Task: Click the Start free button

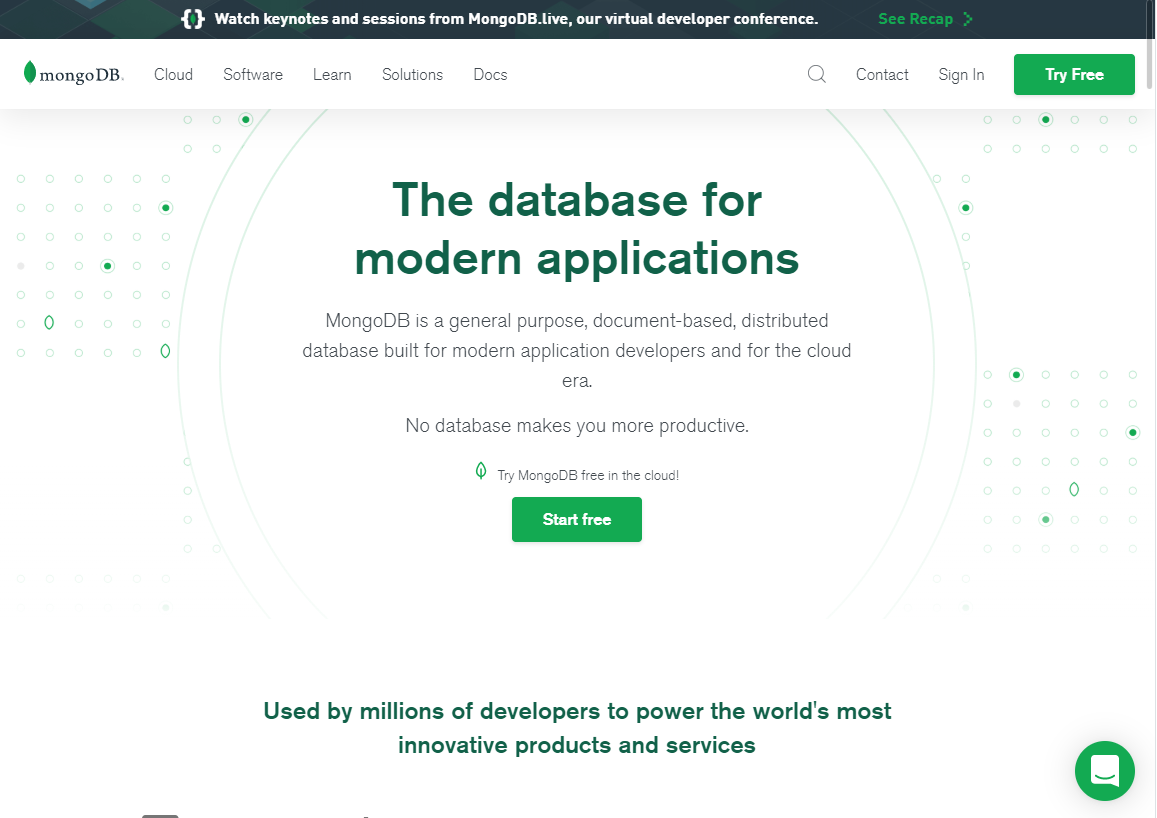Action: [x=577, y=519]
